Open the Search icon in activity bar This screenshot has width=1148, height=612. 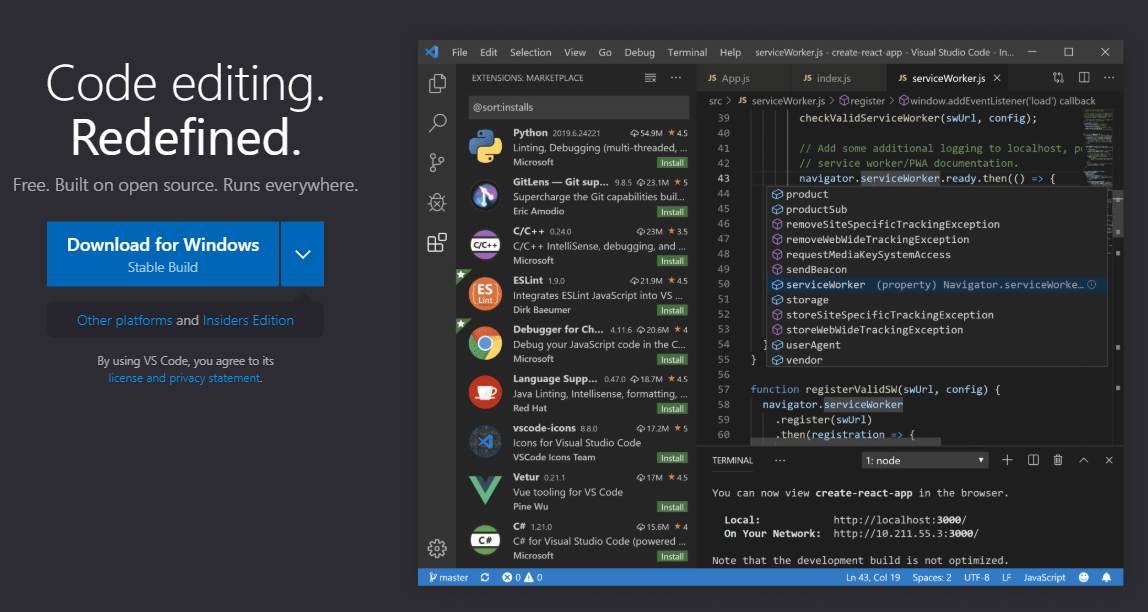coord(437,123)
